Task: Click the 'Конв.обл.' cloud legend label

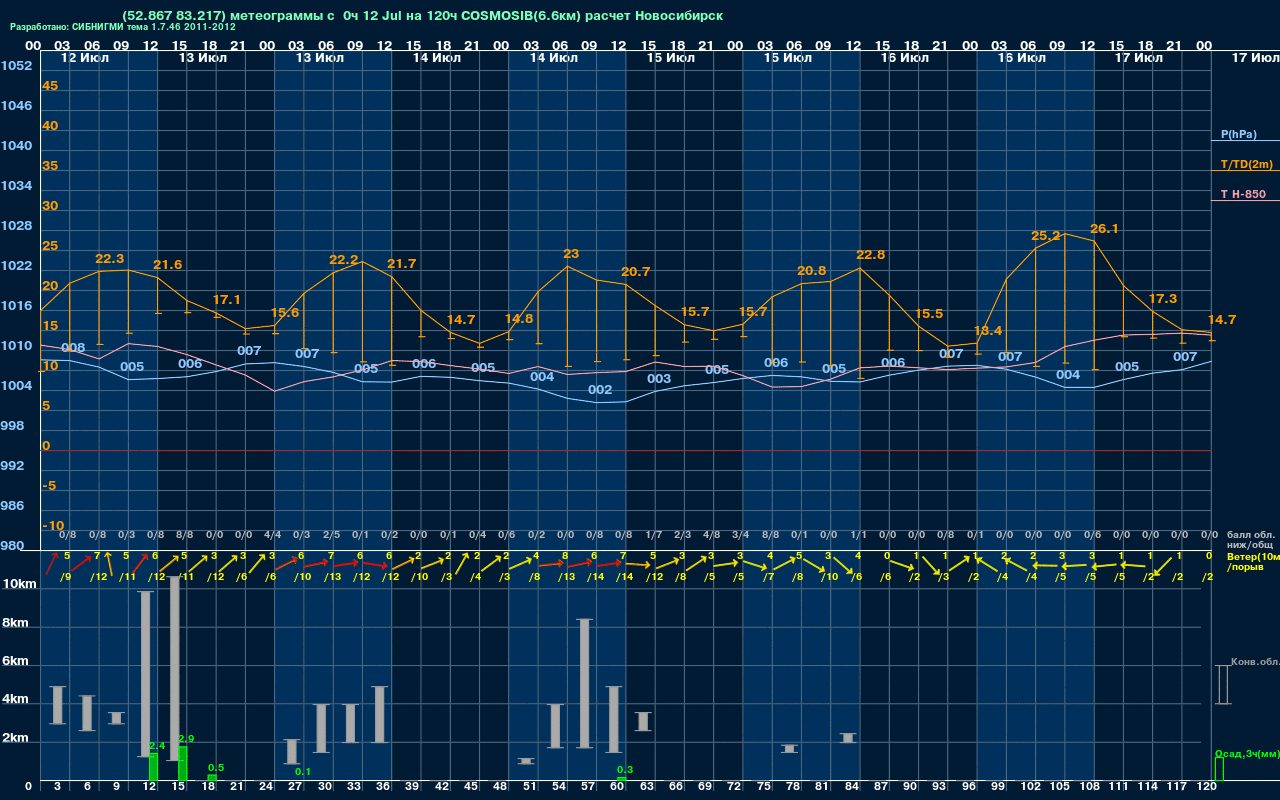Action: coord(1255,662)
